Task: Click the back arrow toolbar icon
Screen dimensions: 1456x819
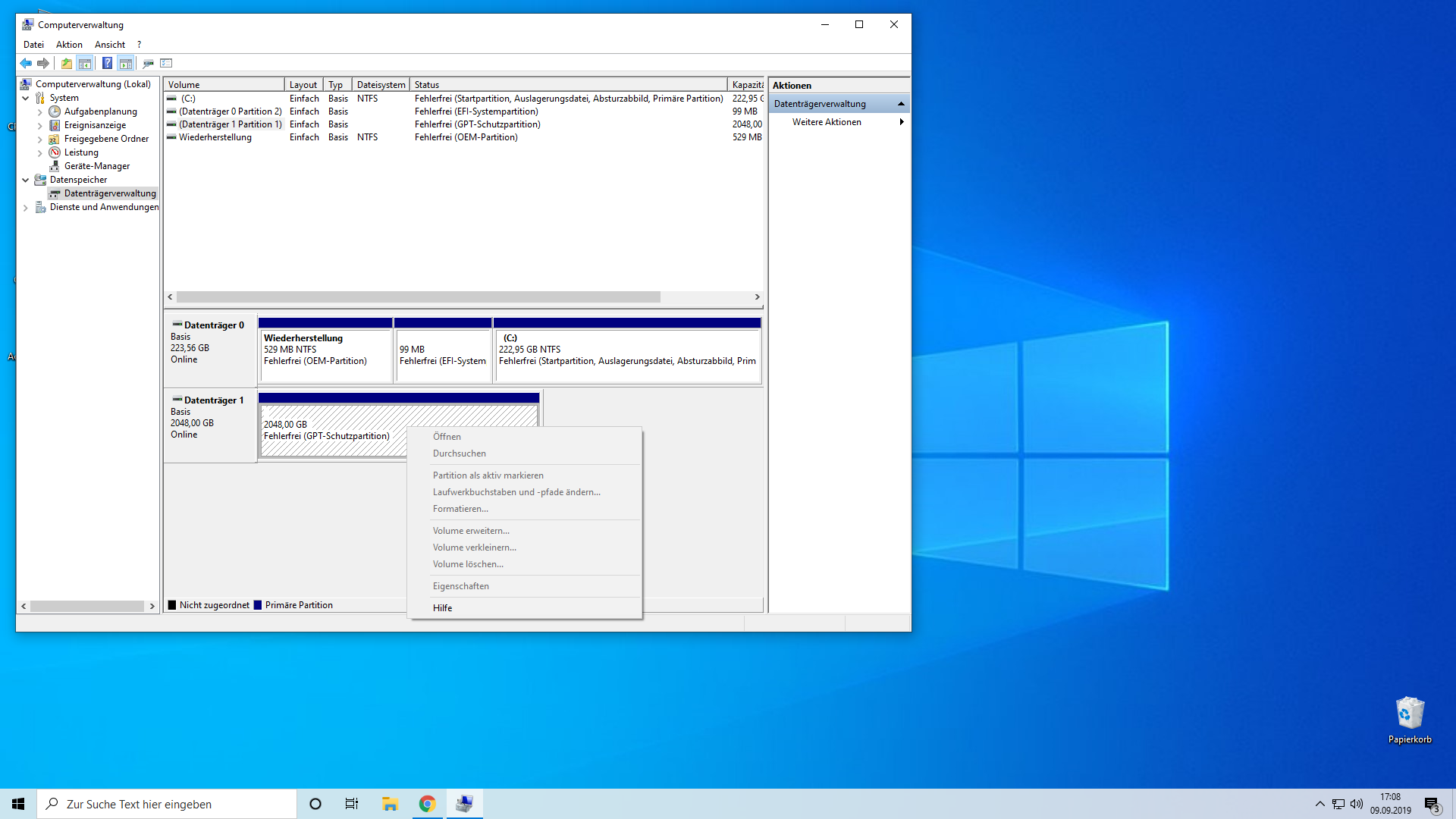Action: pos(26,64)
